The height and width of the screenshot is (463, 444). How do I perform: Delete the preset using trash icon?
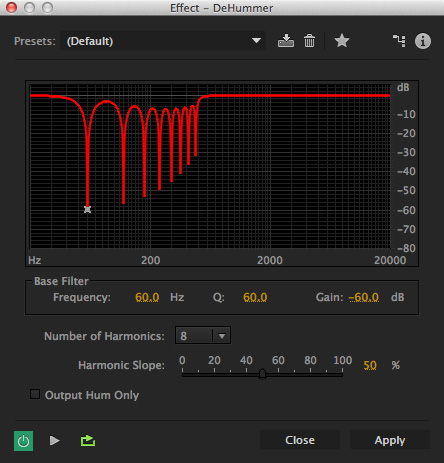pyautogui.click(x=309, y=41)
